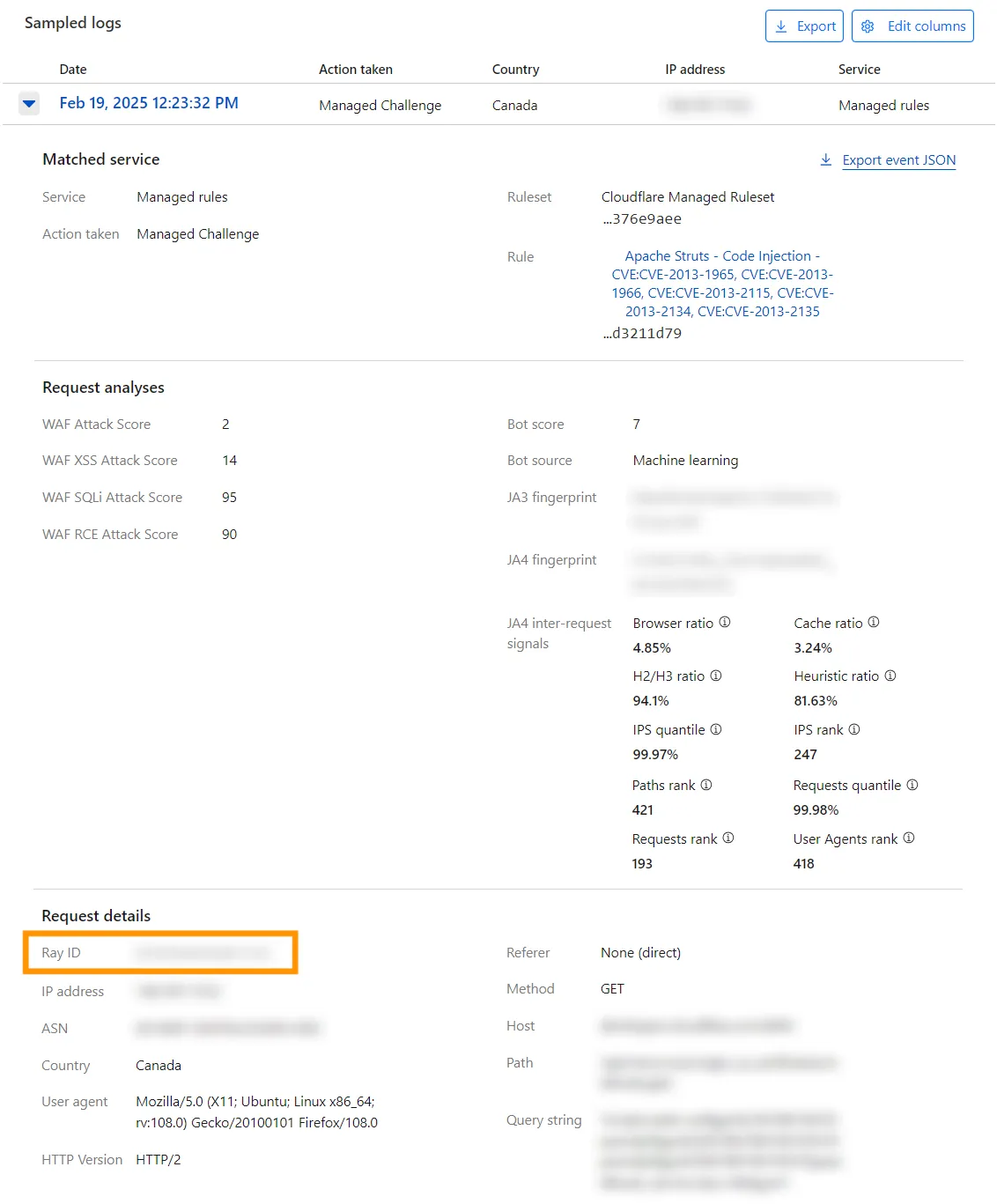Click the Export event JSON link
The width and height of the screenshot is (997, 1204).
[x=898, y=159]
